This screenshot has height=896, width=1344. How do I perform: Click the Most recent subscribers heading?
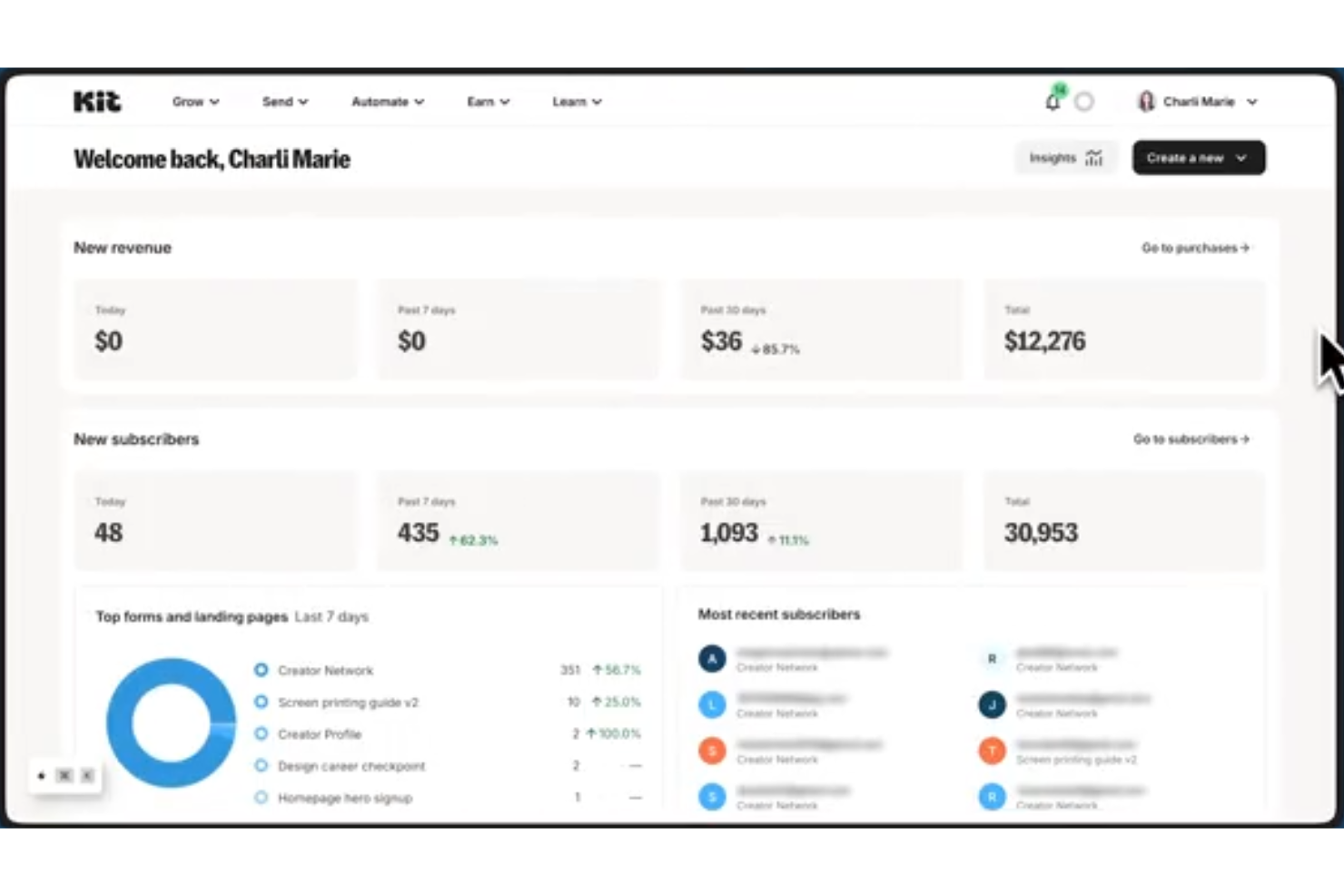[779, 615]
